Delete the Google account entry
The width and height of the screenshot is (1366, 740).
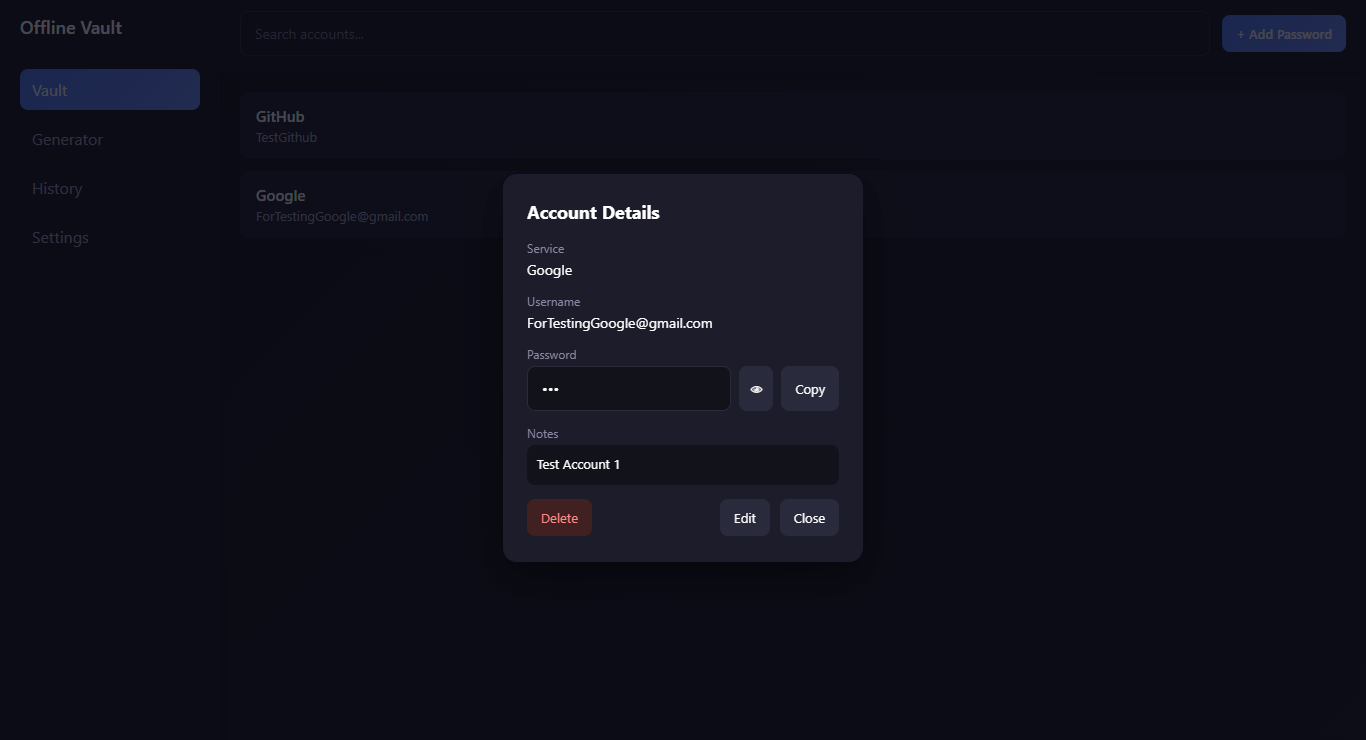point(559,518)
